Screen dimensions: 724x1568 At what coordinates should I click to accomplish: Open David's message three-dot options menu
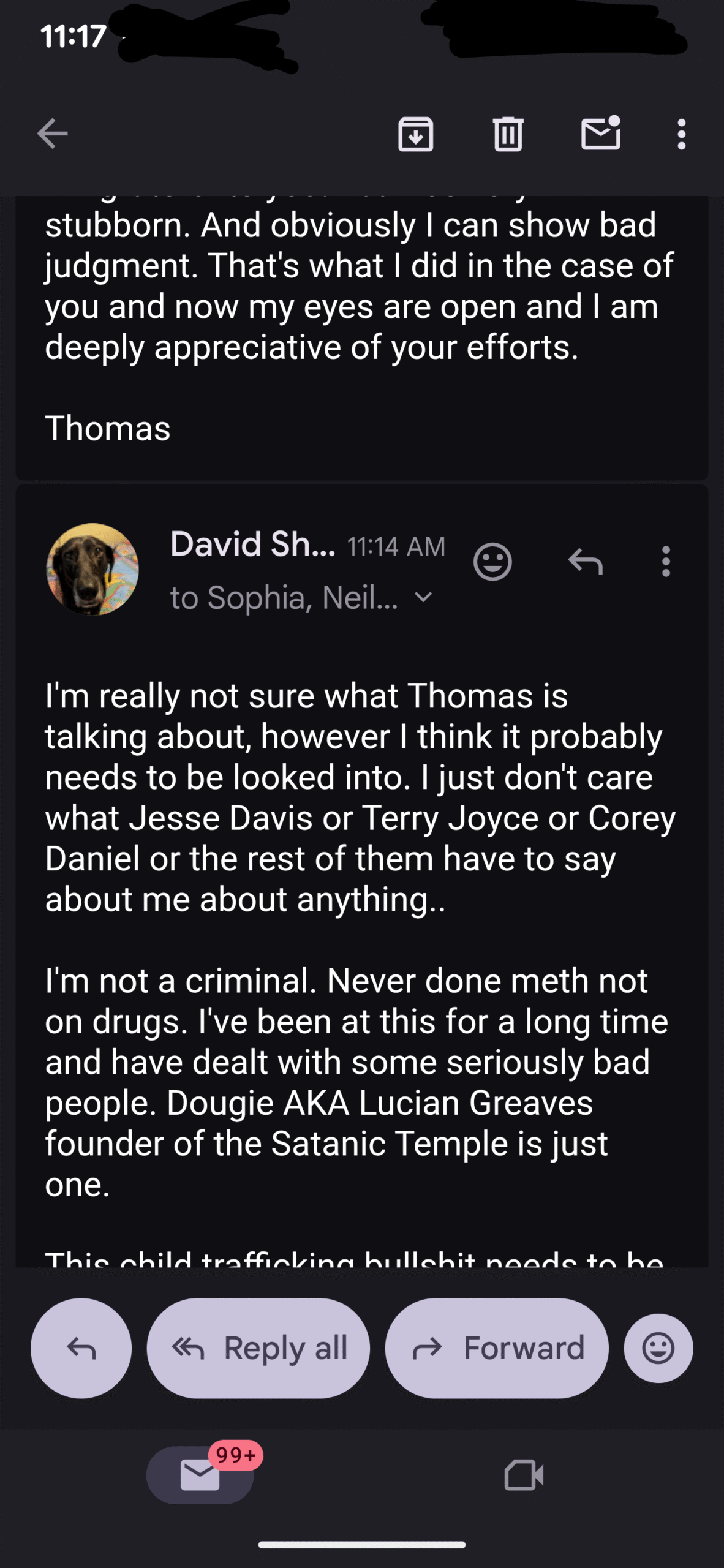[x=666, y=561]
